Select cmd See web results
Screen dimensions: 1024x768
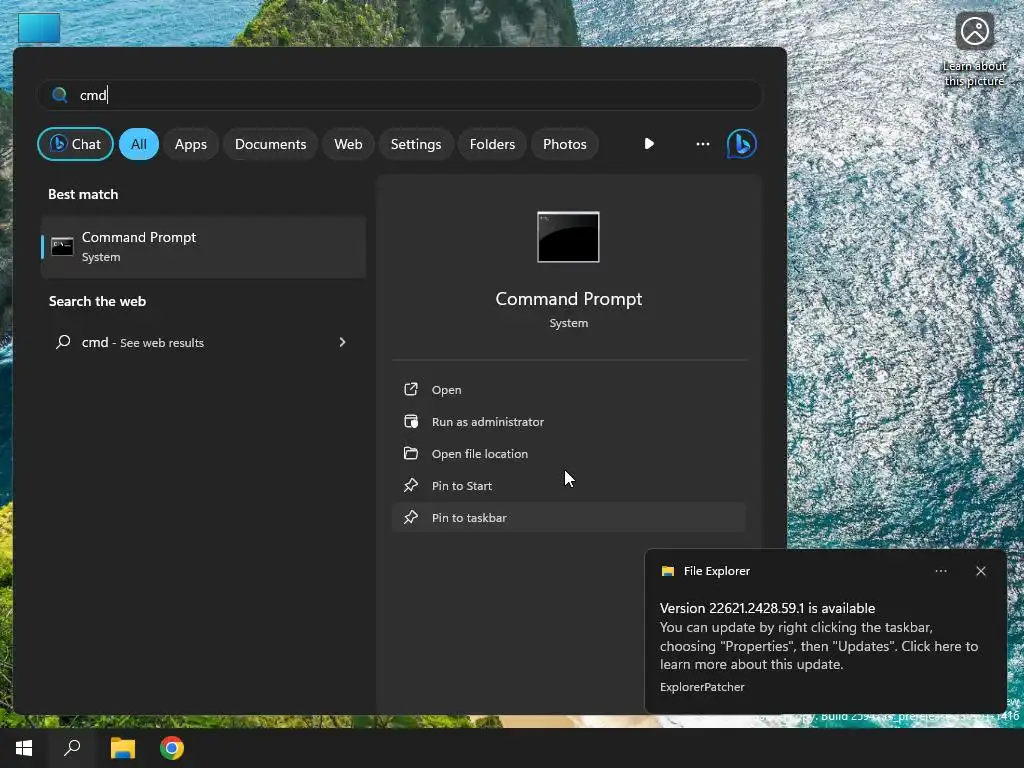point(203,342)
